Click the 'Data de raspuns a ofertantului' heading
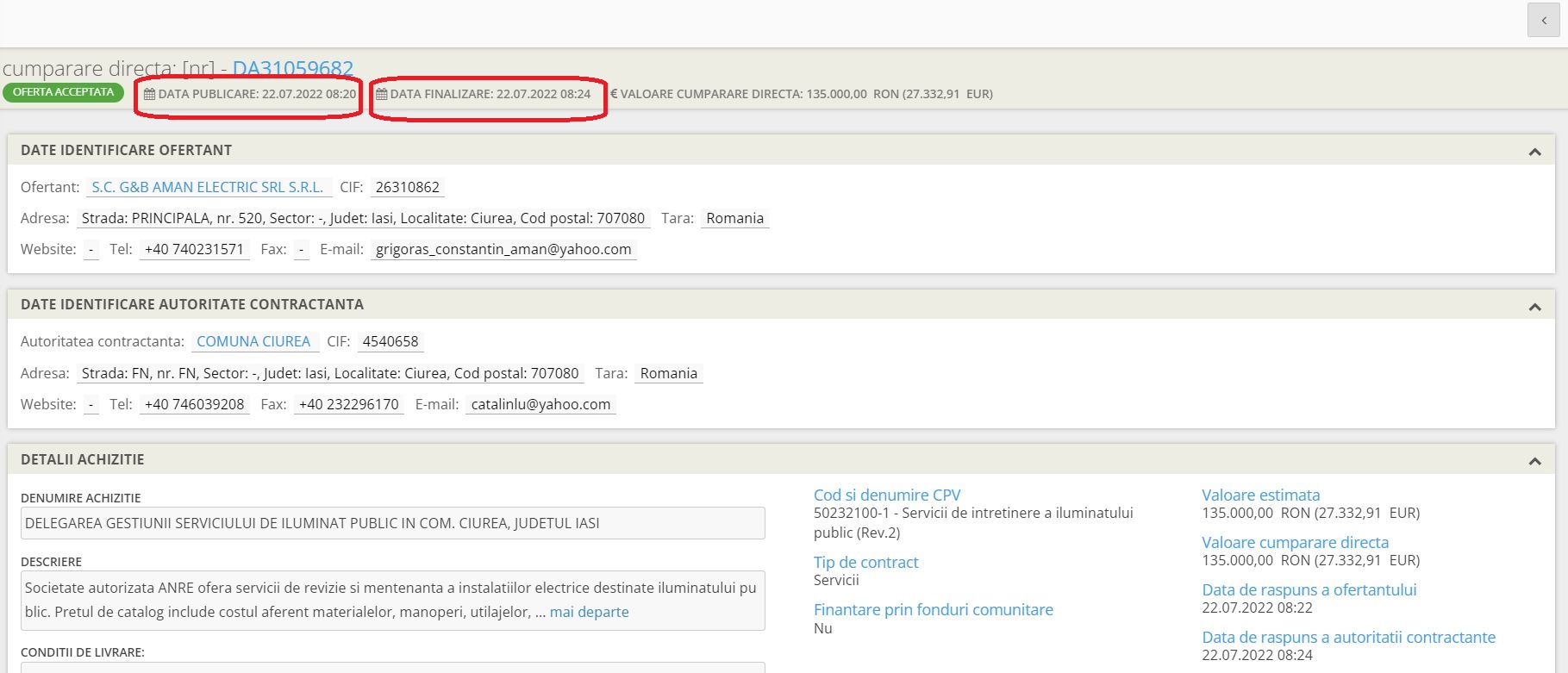Viewport: 1568px width, 673px height. 1309,589
